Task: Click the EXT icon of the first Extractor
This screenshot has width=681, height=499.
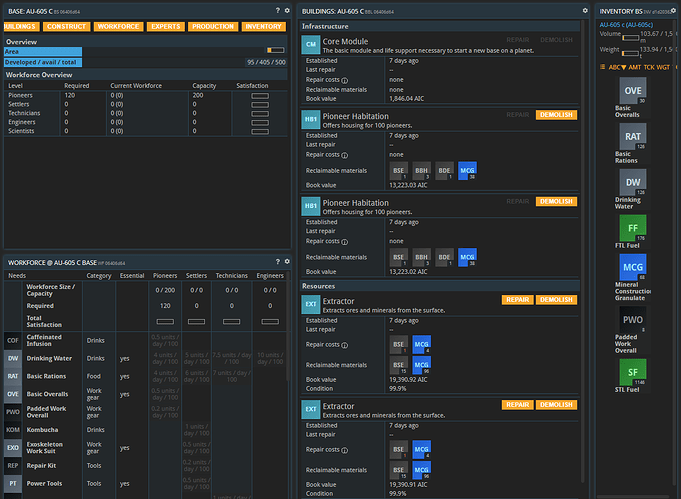Action: (311, 304)
